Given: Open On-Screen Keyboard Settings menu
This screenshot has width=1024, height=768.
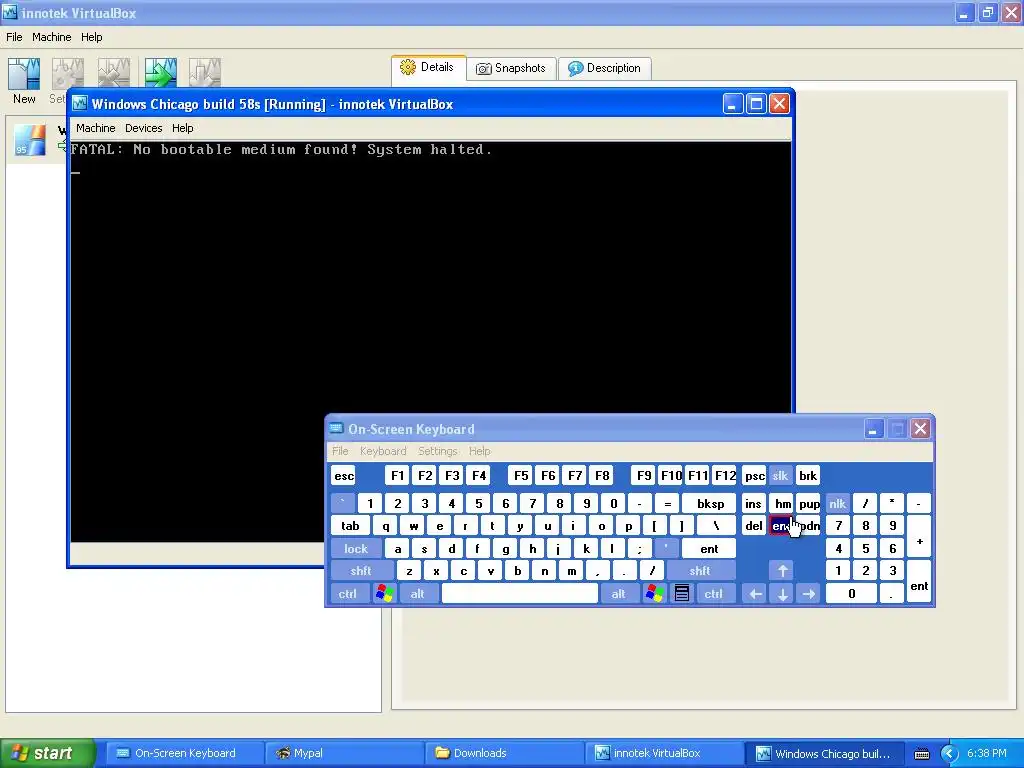Looking at the screenshot, I should click(x=438, y=451).
